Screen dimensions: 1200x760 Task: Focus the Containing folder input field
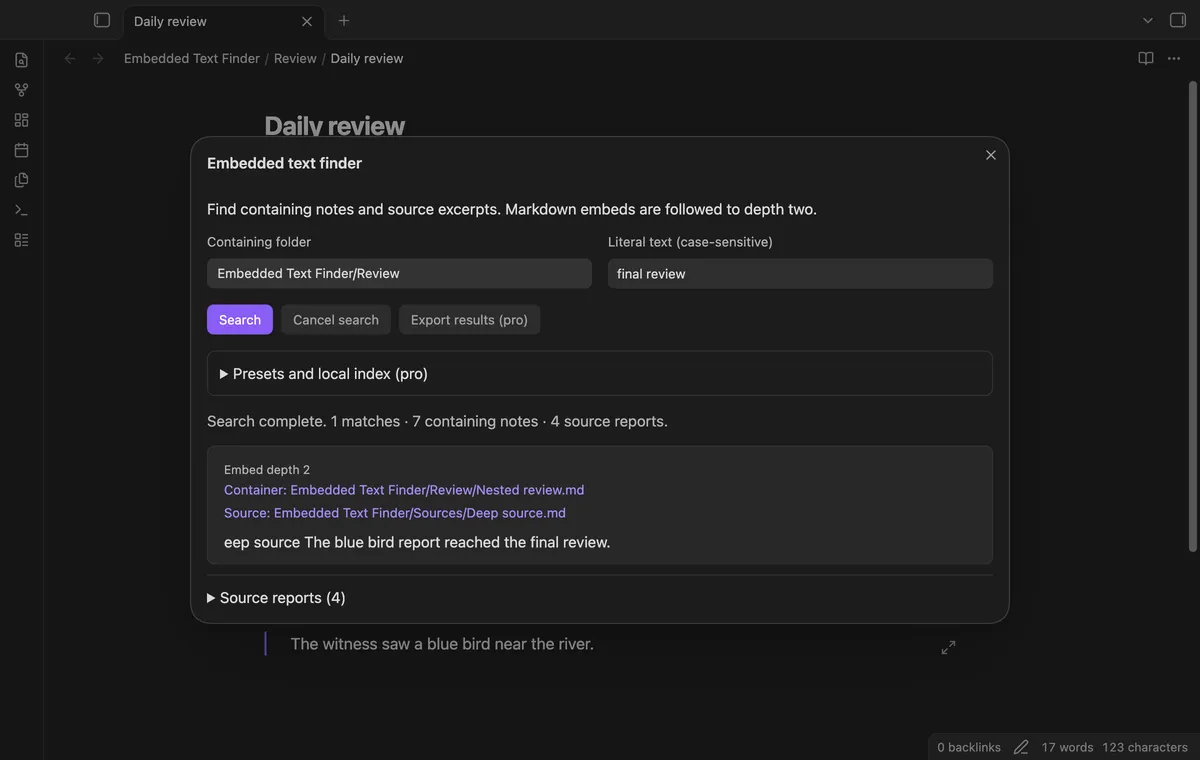click(399, 273)
